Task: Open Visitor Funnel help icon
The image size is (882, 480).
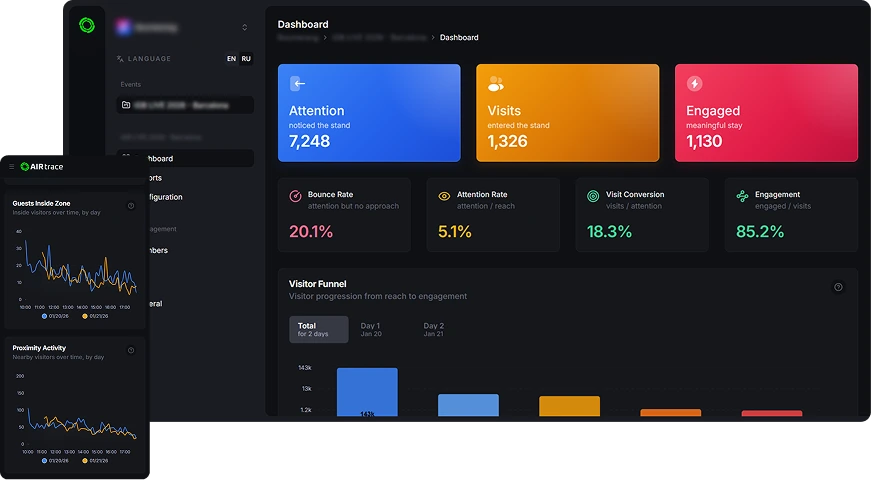Action: point(838,287)
